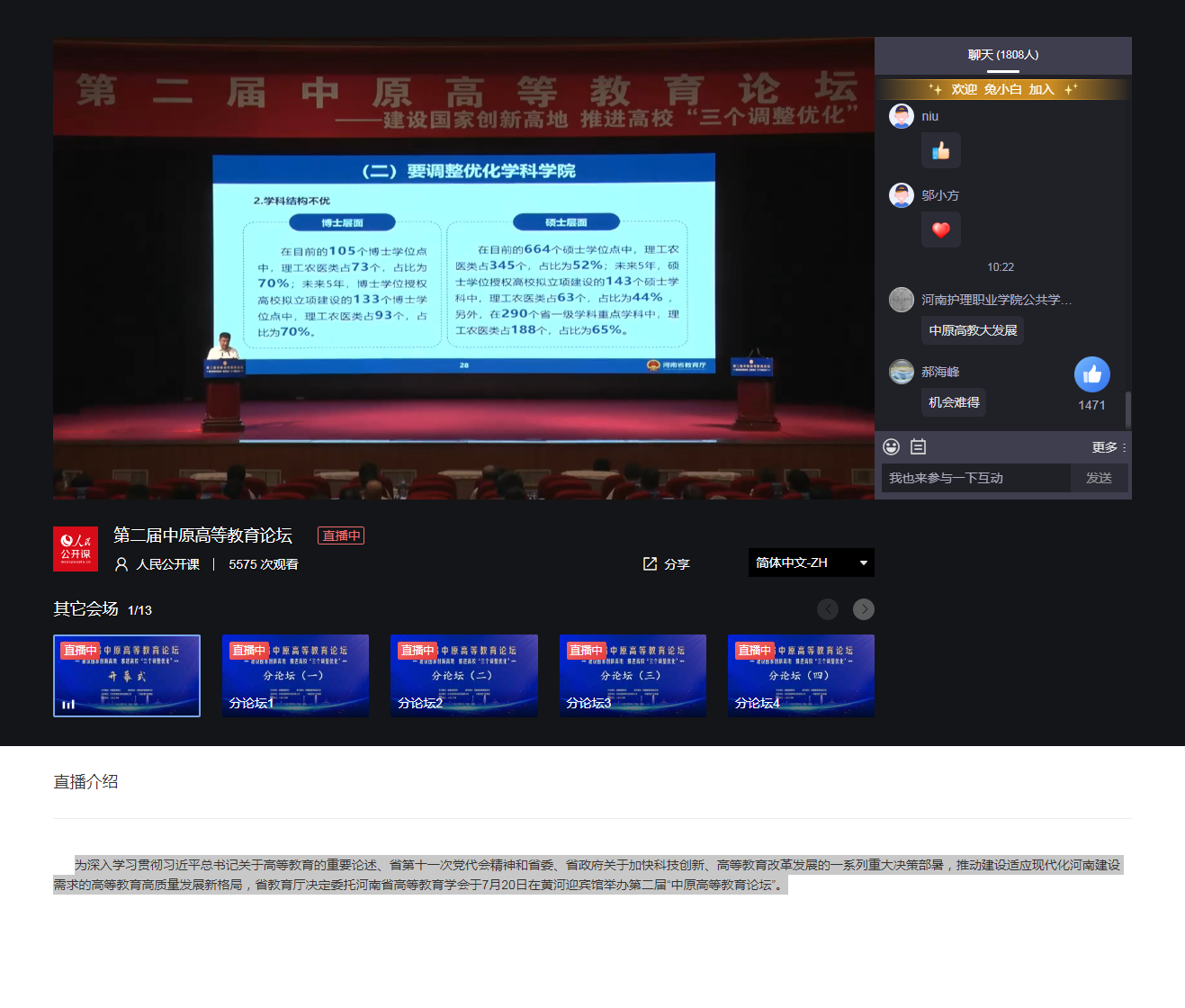Screen dimensions: 1185x1008
Task: Click the 人民公开课 red logo
Action: (76, 549)
